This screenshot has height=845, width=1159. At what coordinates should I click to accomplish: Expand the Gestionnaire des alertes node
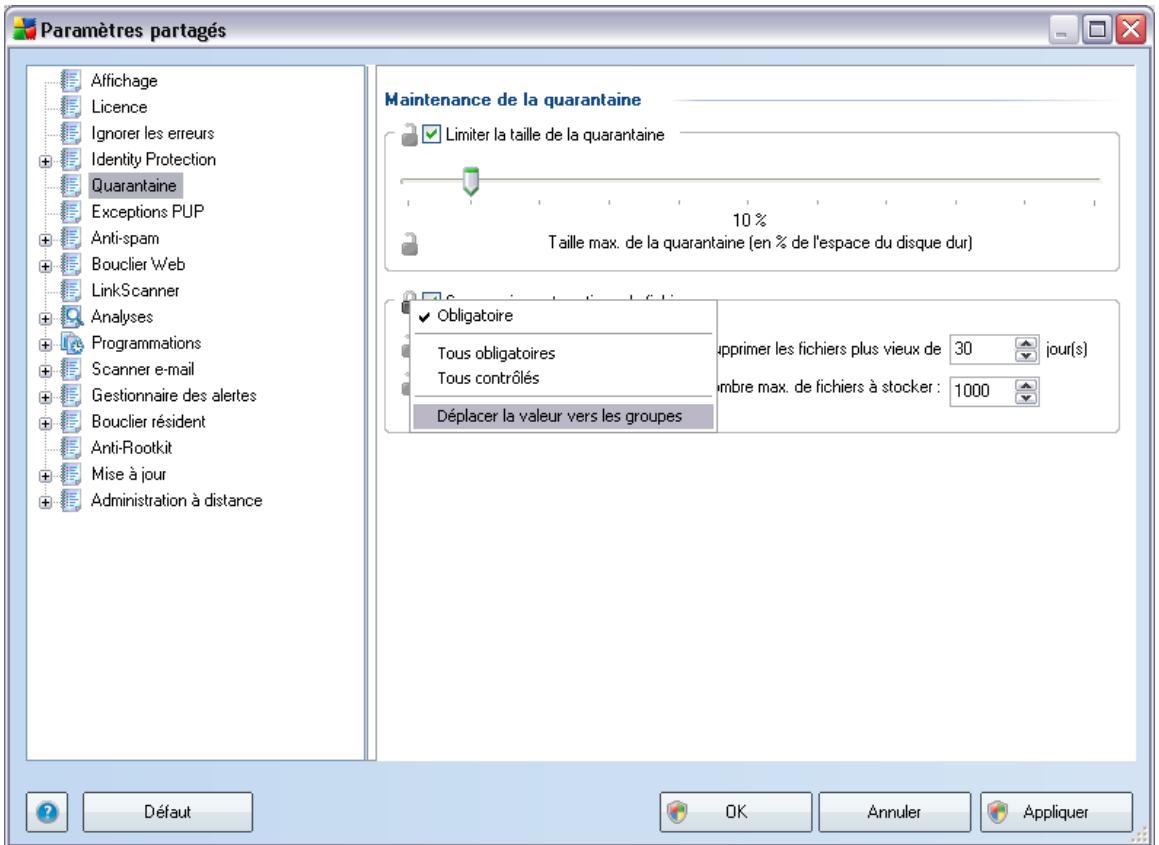click(46, 398)
